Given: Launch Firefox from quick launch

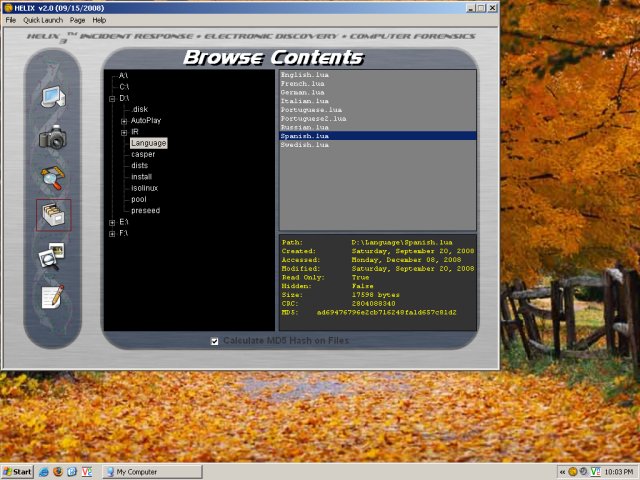Looking at the screenshot, I should click(x=58, y=472).
